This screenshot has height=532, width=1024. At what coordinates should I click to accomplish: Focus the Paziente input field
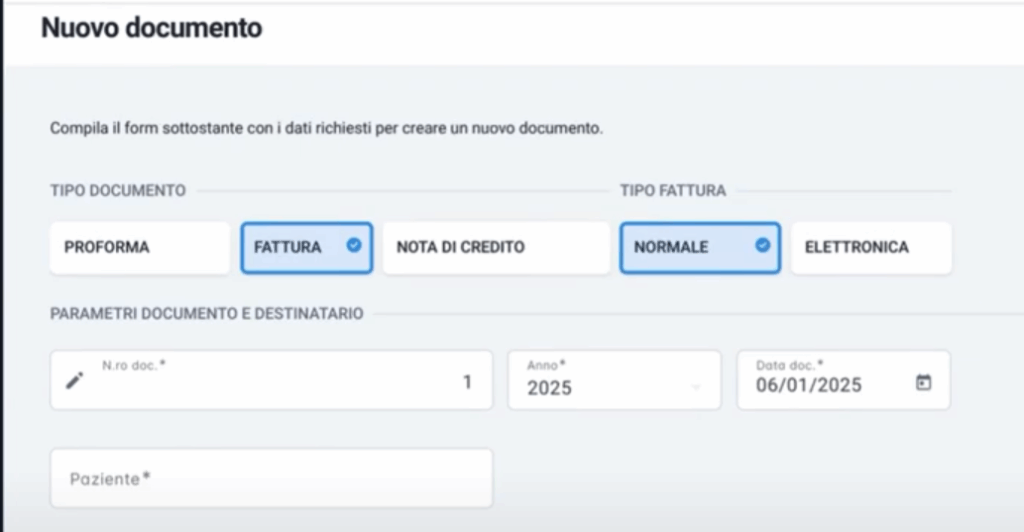click(271, 478)
